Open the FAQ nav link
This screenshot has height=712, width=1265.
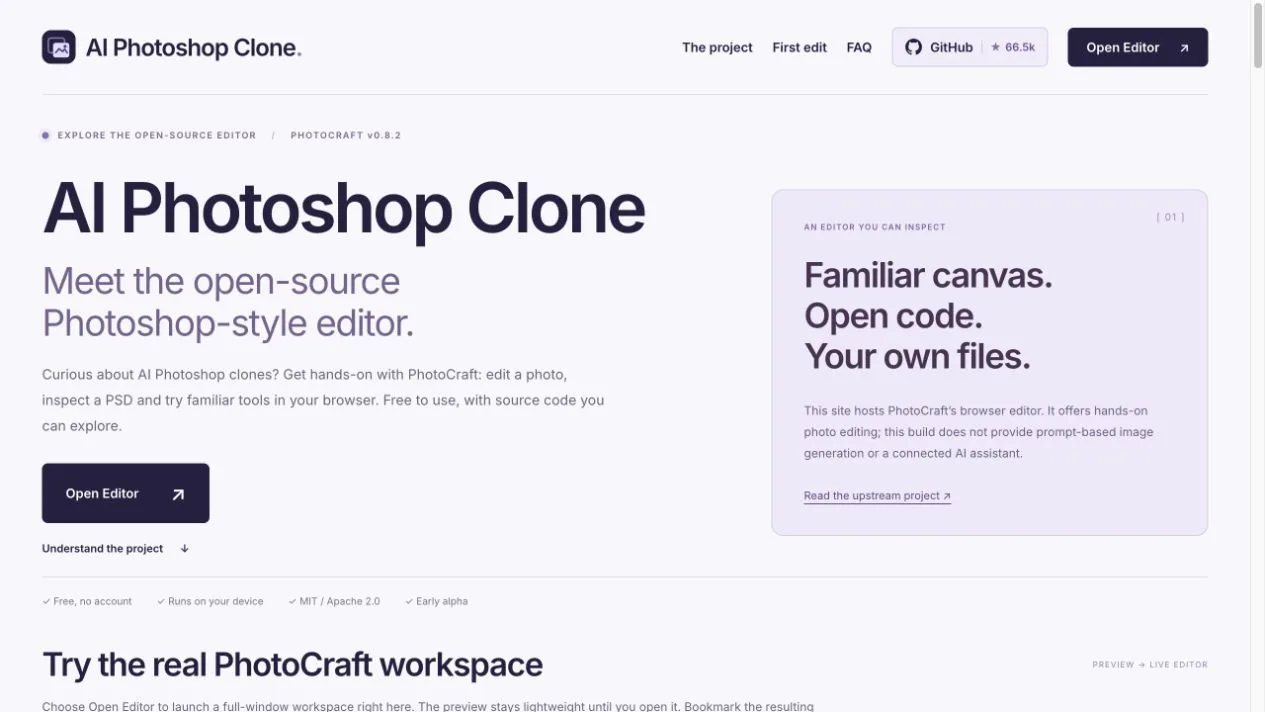pyautogui.click(x=859, y=47)
